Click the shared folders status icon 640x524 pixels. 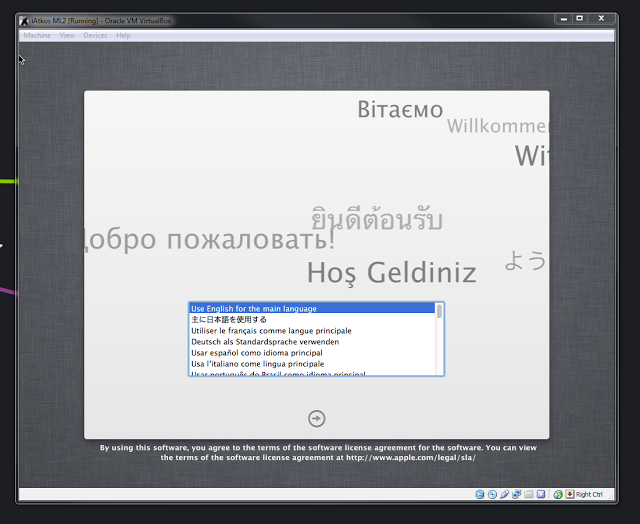pos(529,494)
